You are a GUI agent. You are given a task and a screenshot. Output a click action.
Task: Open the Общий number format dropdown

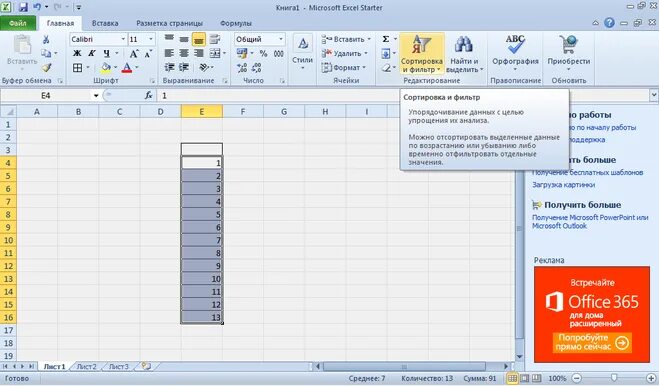281,39
